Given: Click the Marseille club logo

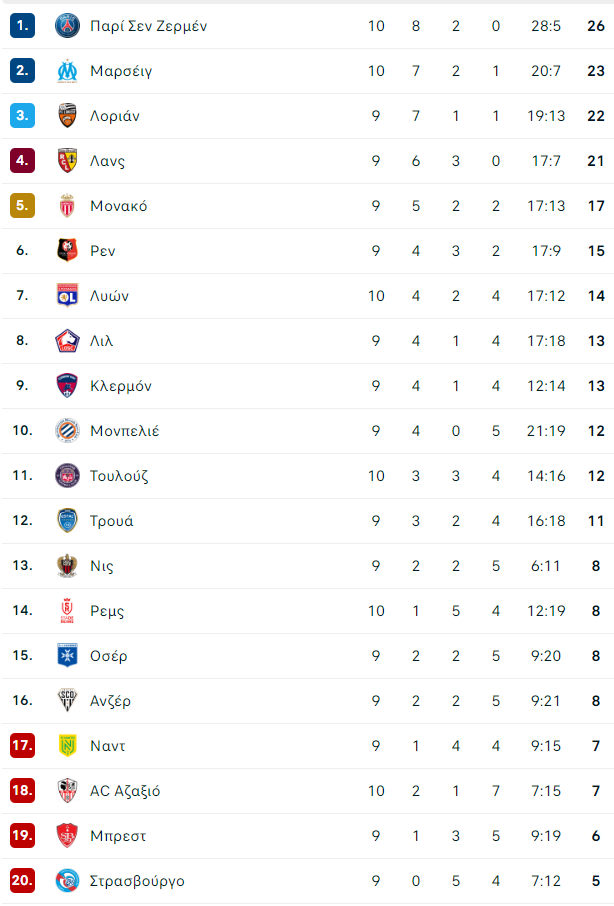Looking at the screenshot, I should 67,71.
